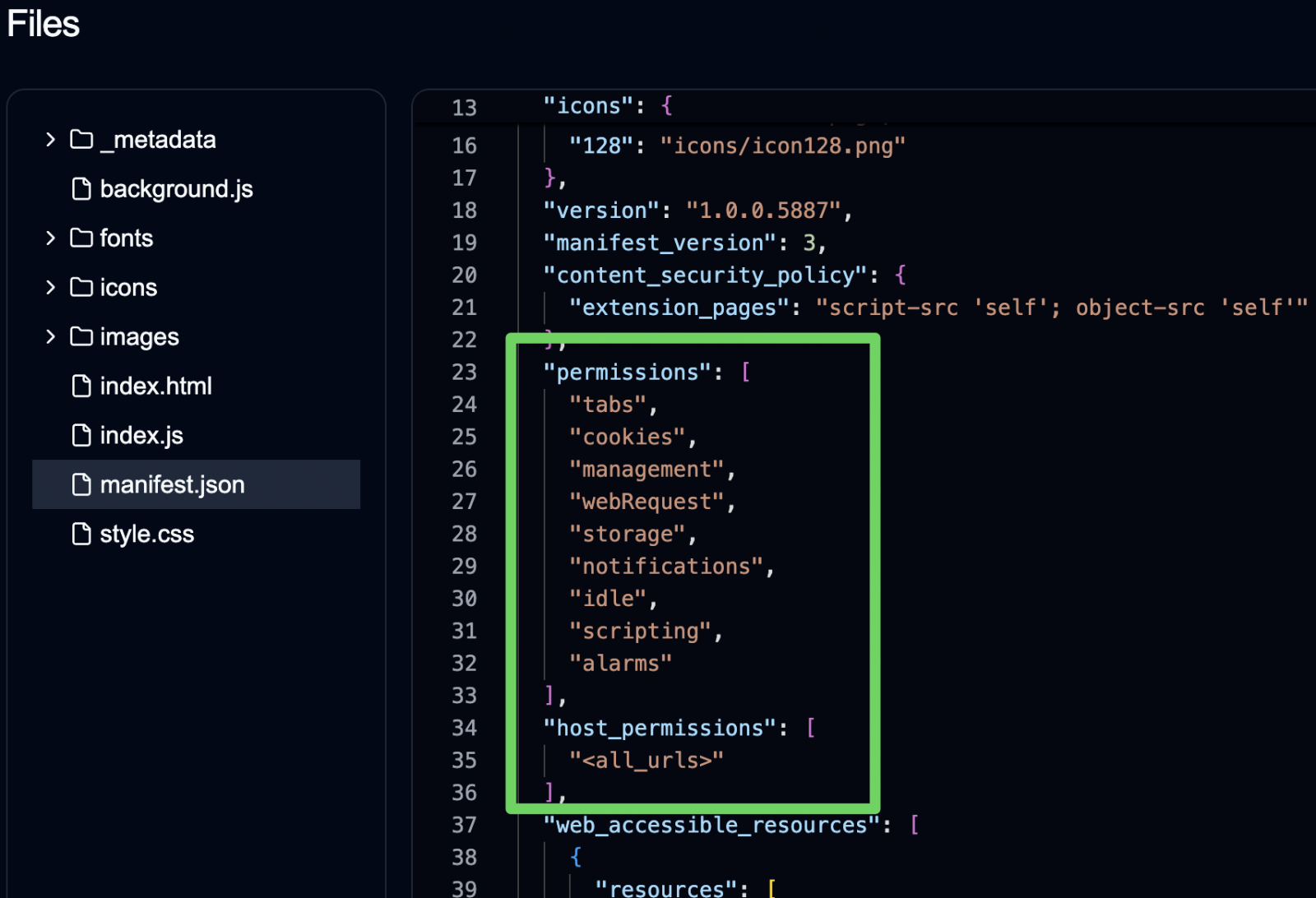Expand the images folder

click(x=49, y=336)
